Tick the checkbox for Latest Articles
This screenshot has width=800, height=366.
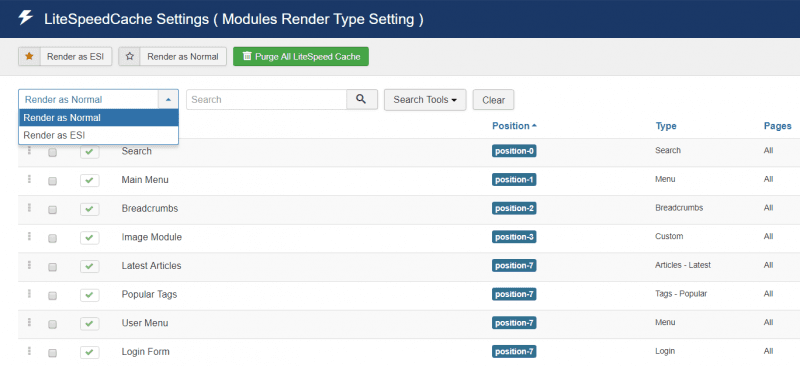(x=52, y=267)
